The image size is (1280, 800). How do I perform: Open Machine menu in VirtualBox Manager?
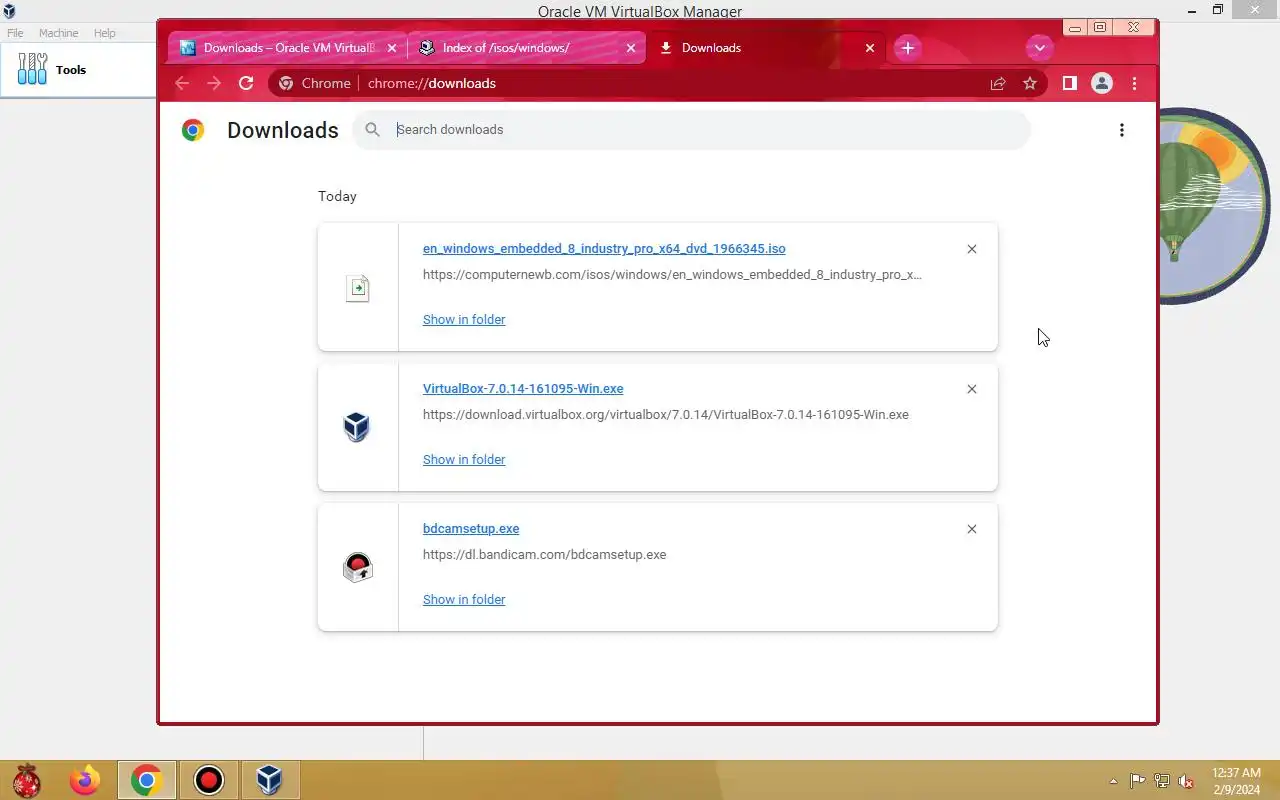point(58,33)
